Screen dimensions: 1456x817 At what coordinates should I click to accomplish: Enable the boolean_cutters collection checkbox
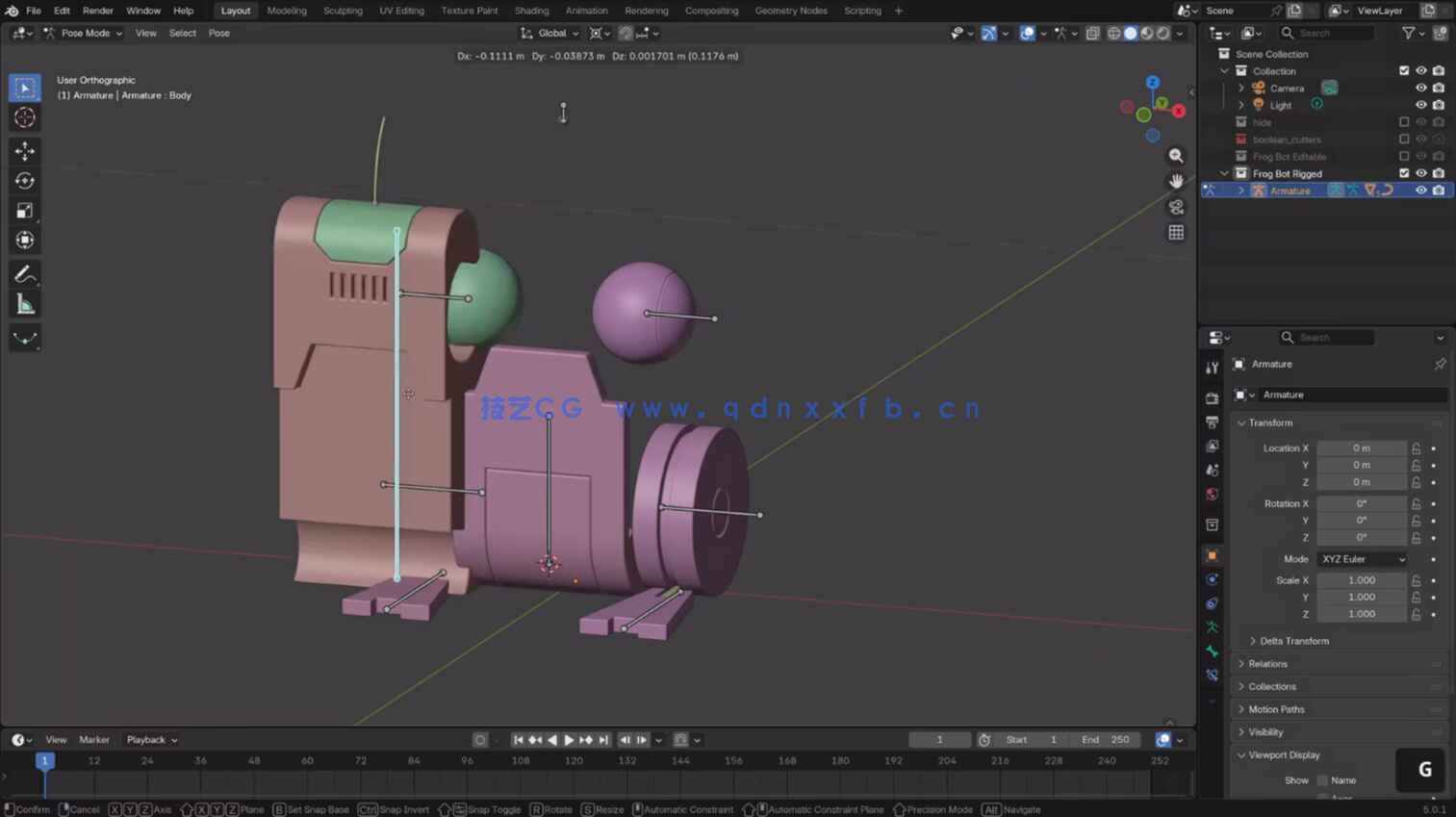point(1404,139)
